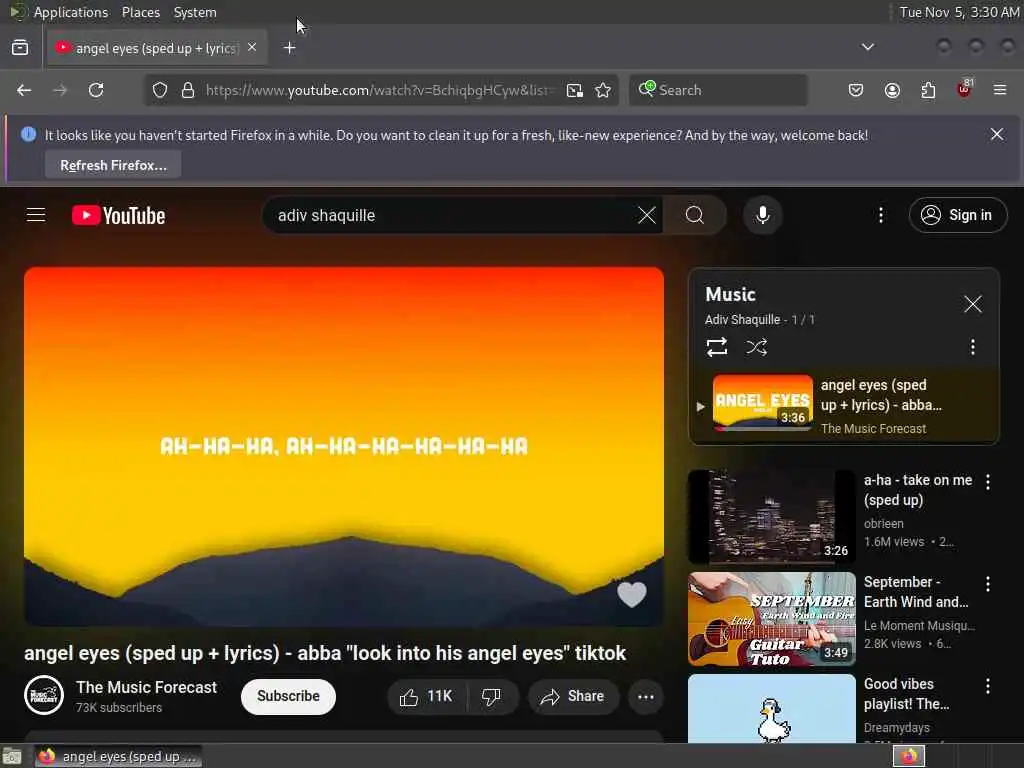Click Firefox taskbar window button

tap(118, 756)
